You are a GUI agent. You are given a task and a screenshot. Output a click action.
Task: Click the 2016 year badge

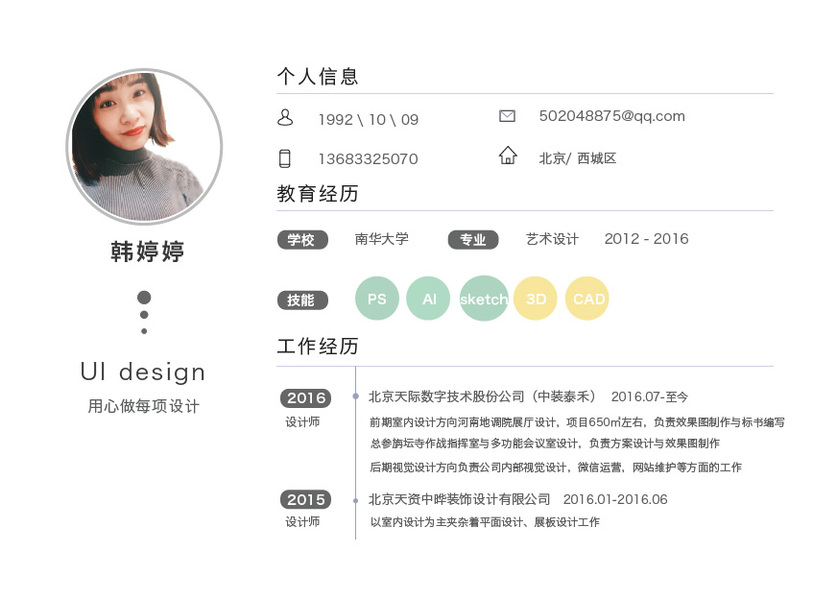coord(306,398)
